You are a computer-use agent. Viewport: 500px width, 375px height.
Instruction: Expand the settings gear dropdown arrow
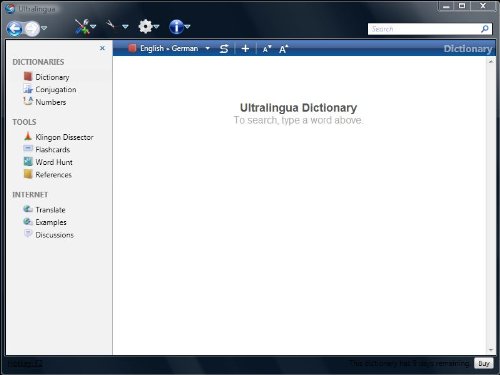tap(156, 26)
